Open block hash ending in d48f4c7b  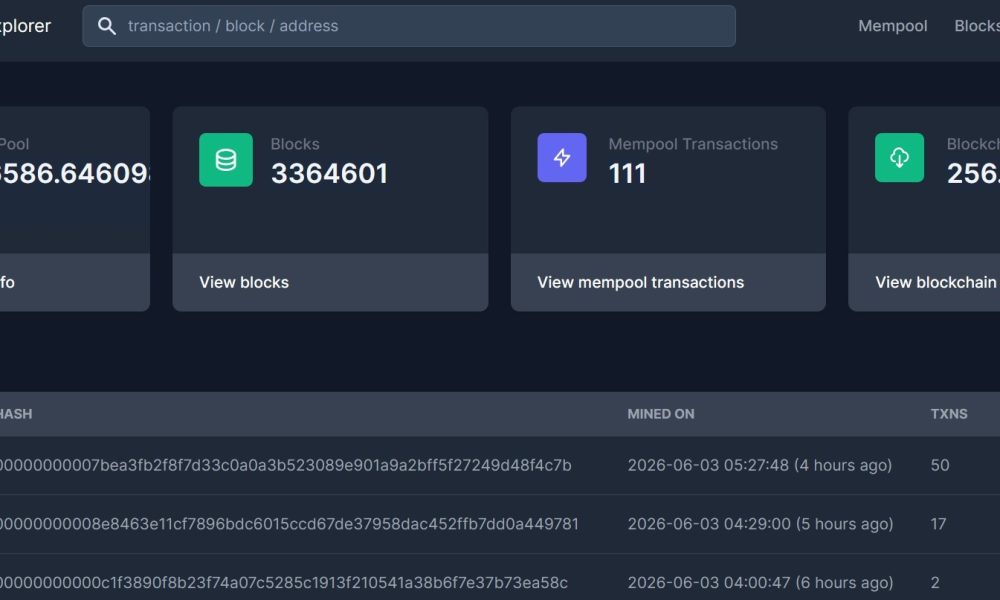(285, 465)
